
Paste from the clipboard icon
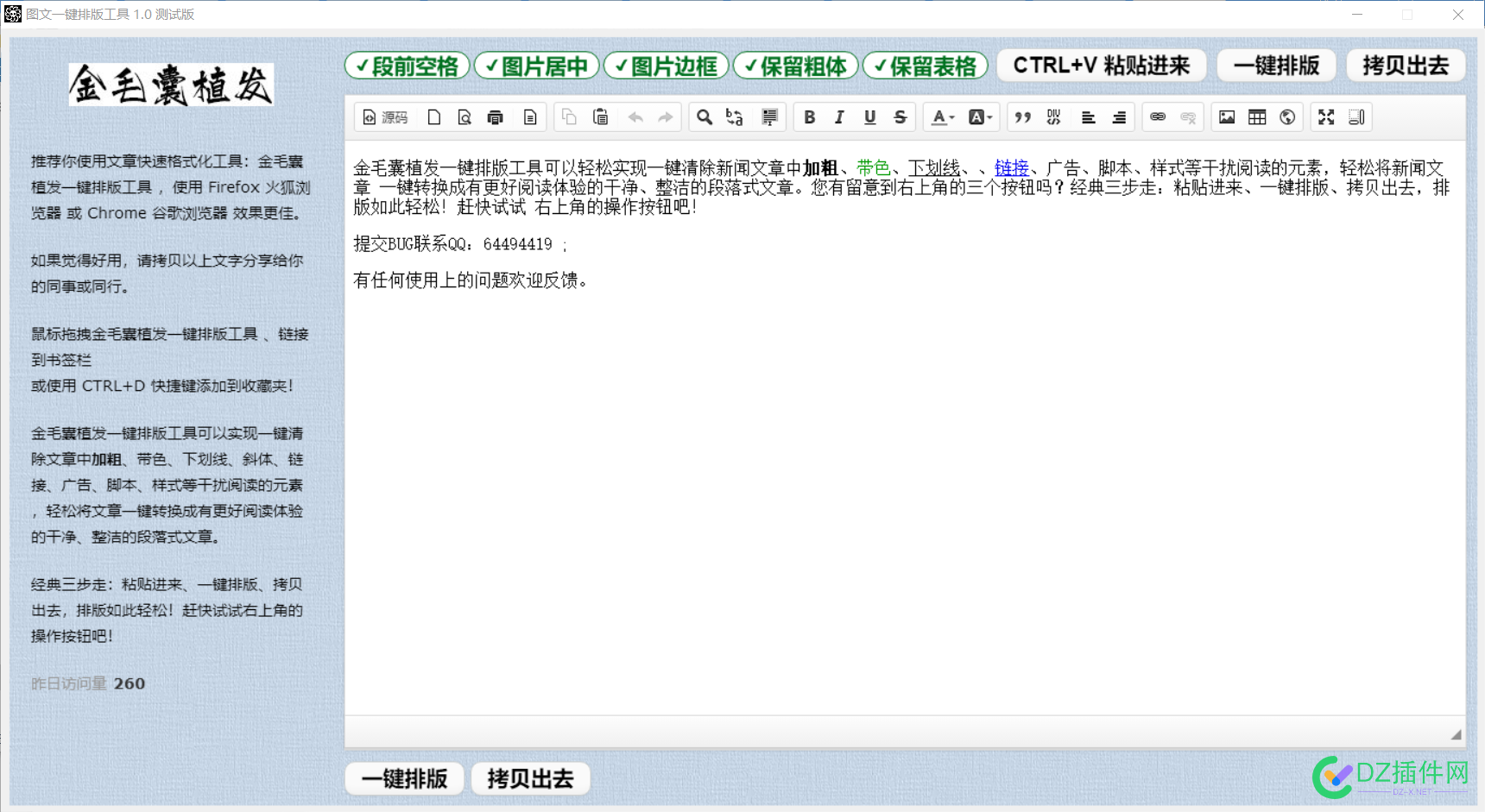pos(600,117)
